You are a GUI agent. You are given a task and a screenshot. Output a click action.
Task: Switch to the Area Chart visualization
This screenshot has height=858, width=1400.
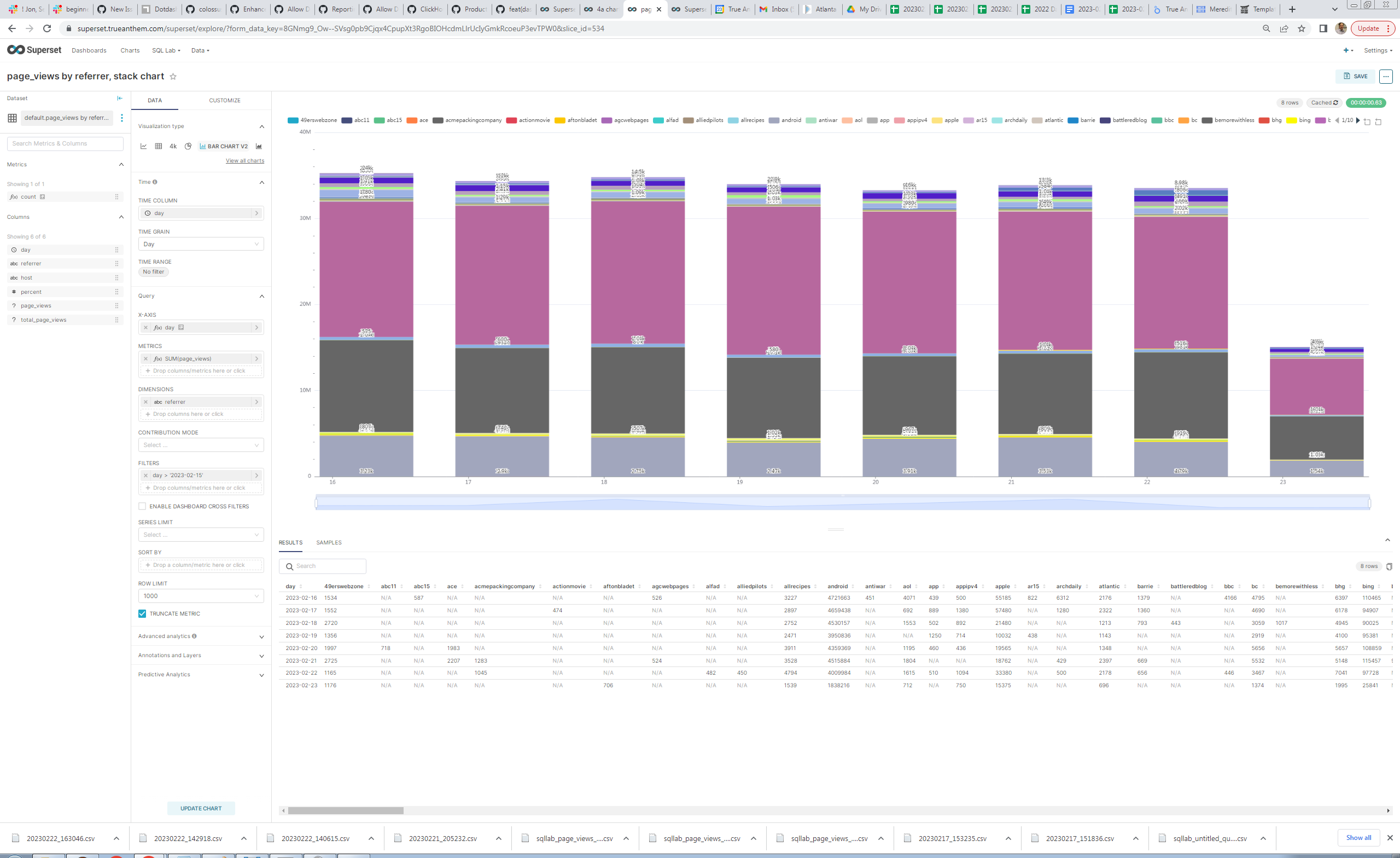click(259, 146)
